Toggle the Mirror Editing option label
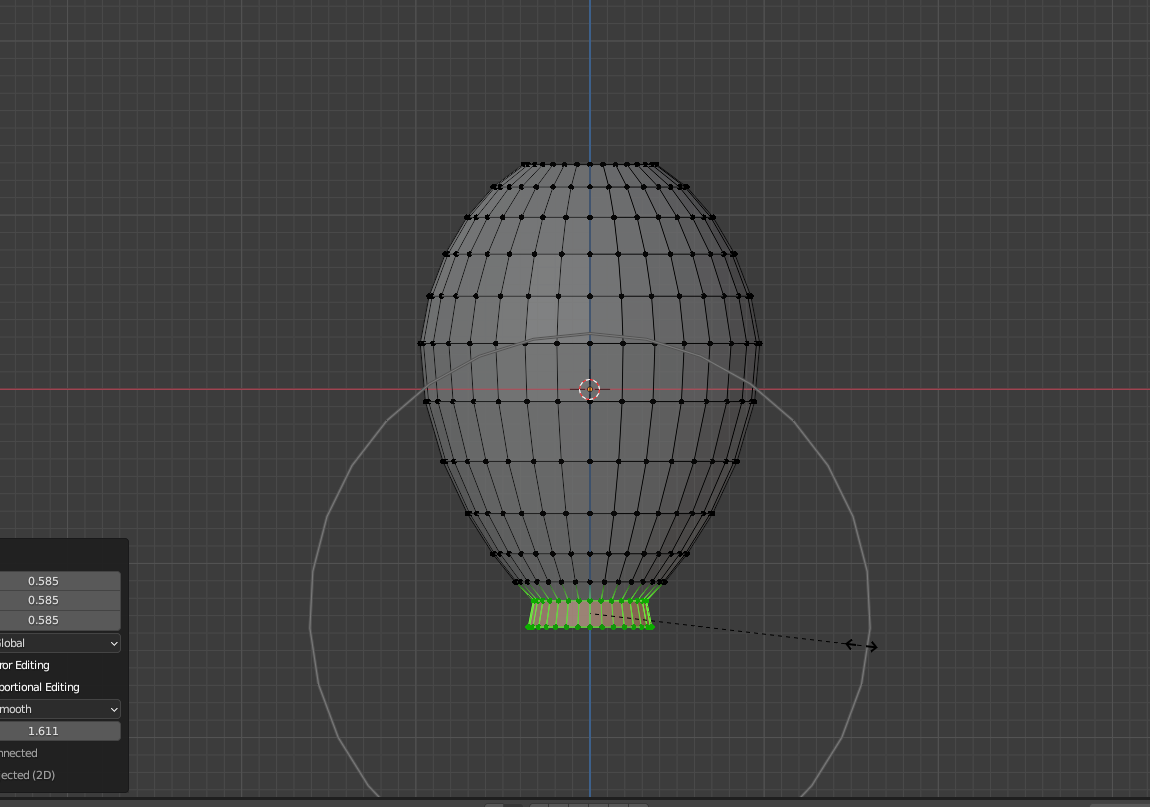The image size is (1150, 807). pyautogui.click(x=25, y=665)
